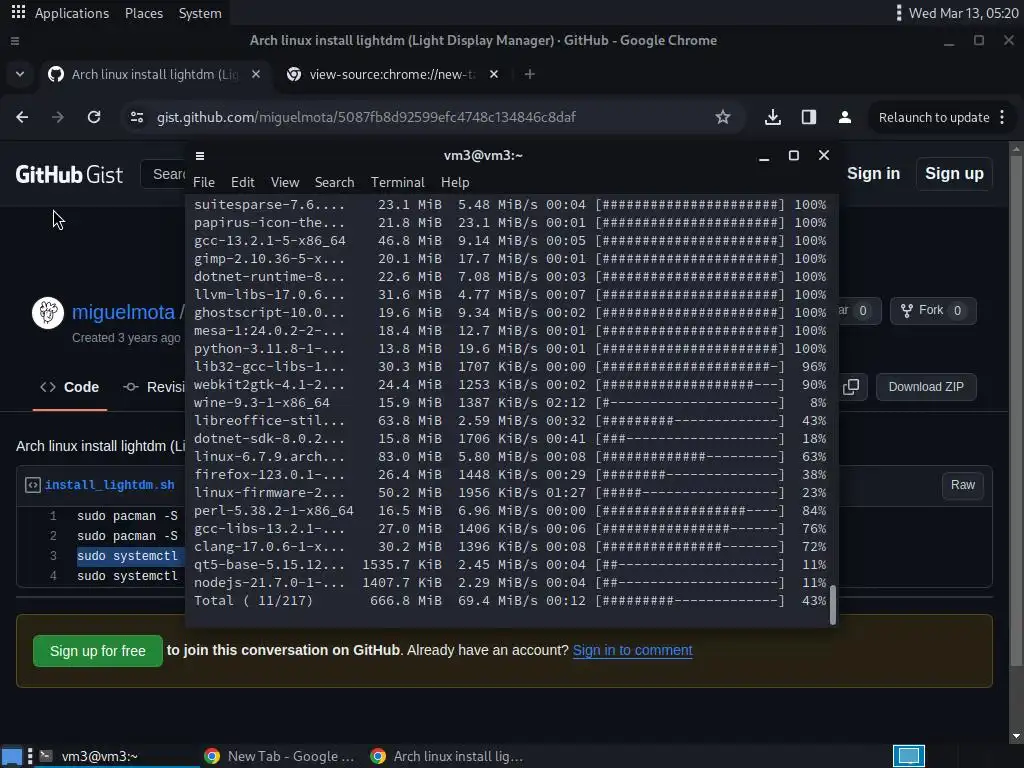This screenshot has height=768, width=1024.
Task: Fork this gist
Action: click(x=933, y=310)
